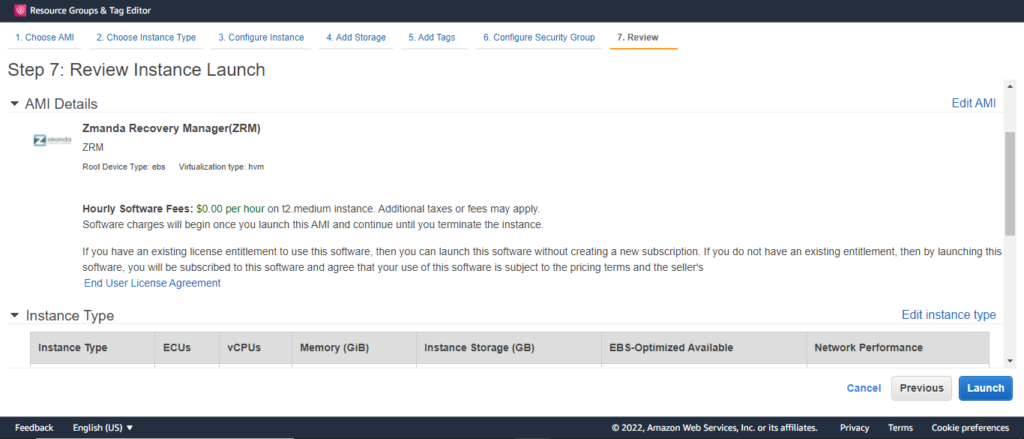Screen dimensions: 1024x439
Task: Click the ECUs column header
Action: coord(187,348)
